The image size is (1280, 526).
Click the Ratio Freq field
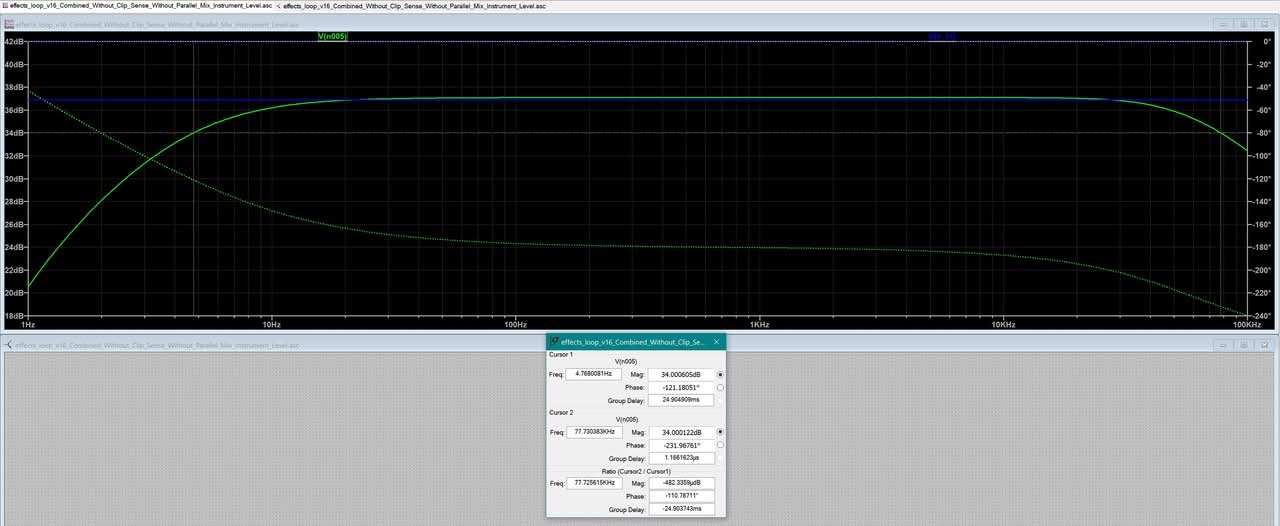[593, 483]
